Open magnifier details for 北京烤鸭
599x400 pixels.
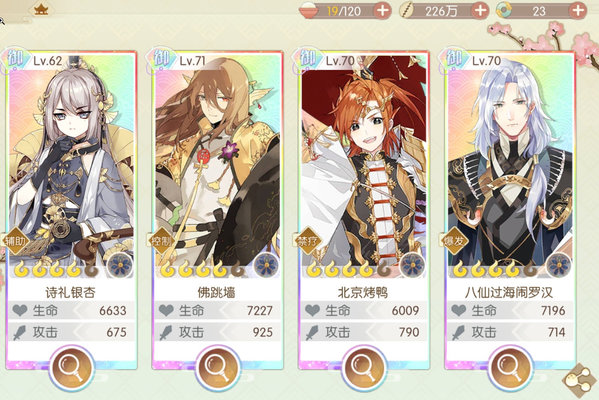[364, 368]
